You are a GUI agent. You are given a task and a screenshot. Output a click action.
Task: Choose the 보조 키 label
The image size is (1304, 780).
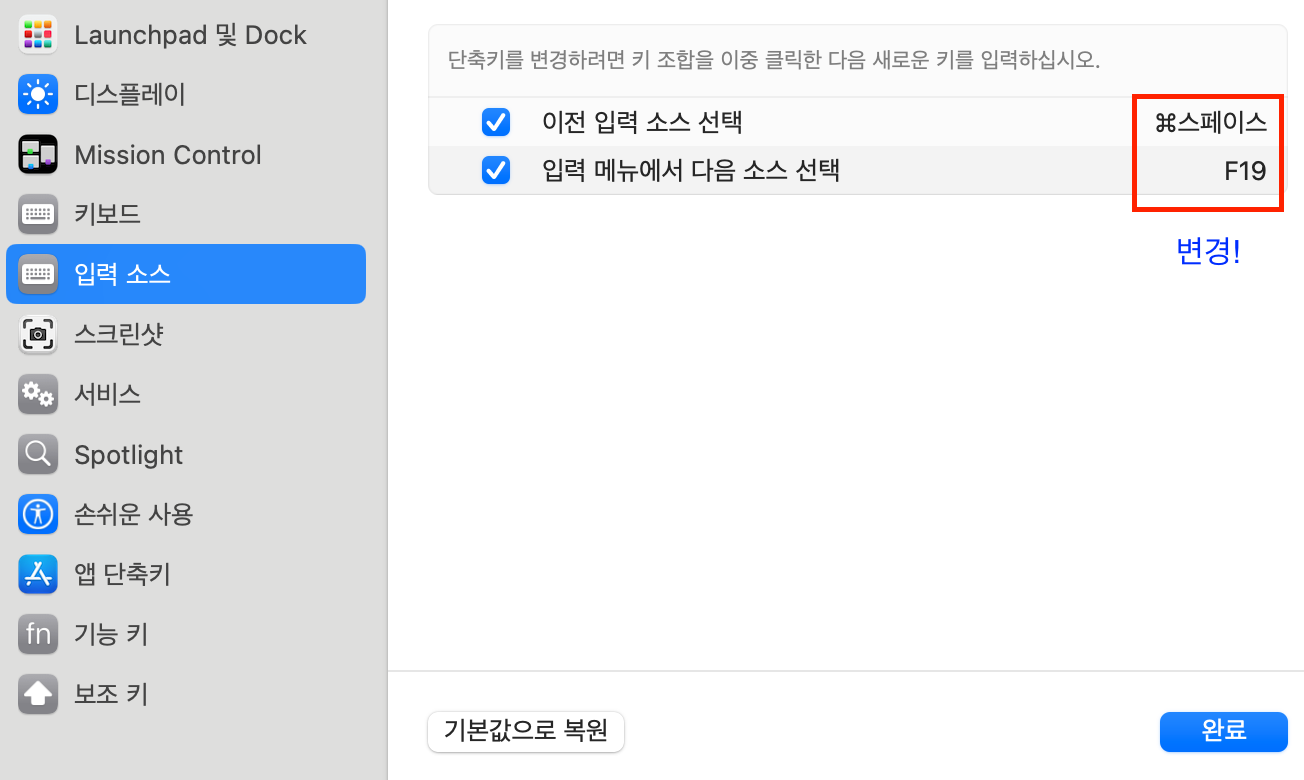coord(111,694)
